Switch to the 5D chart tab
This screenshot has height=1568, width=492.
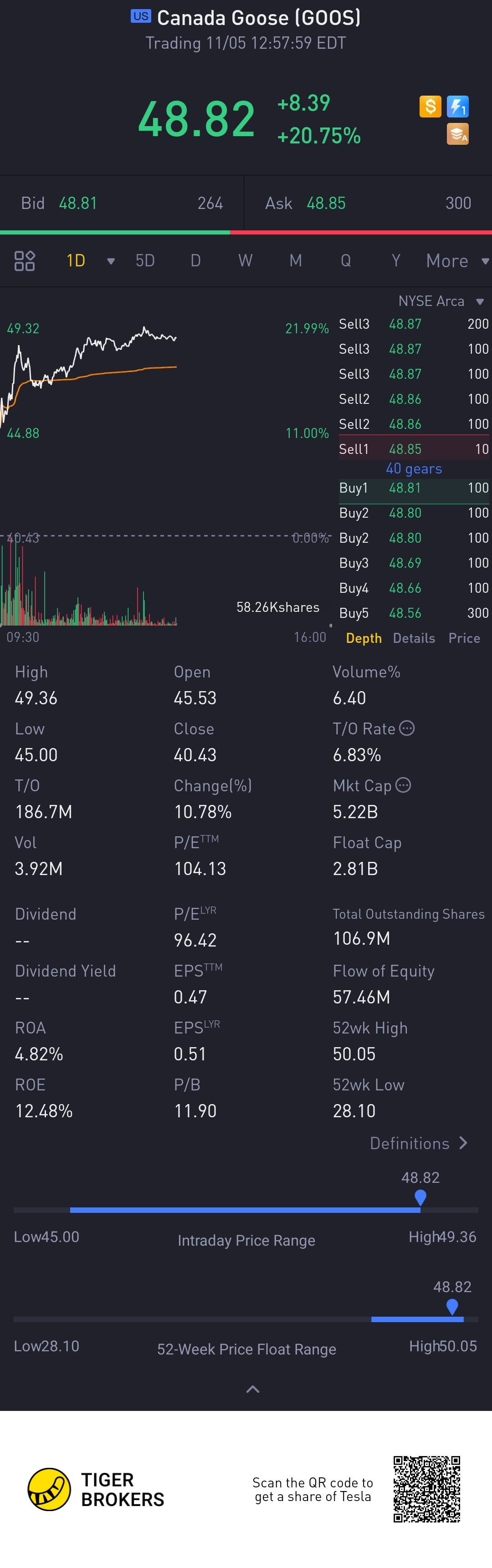click(145, 261)
